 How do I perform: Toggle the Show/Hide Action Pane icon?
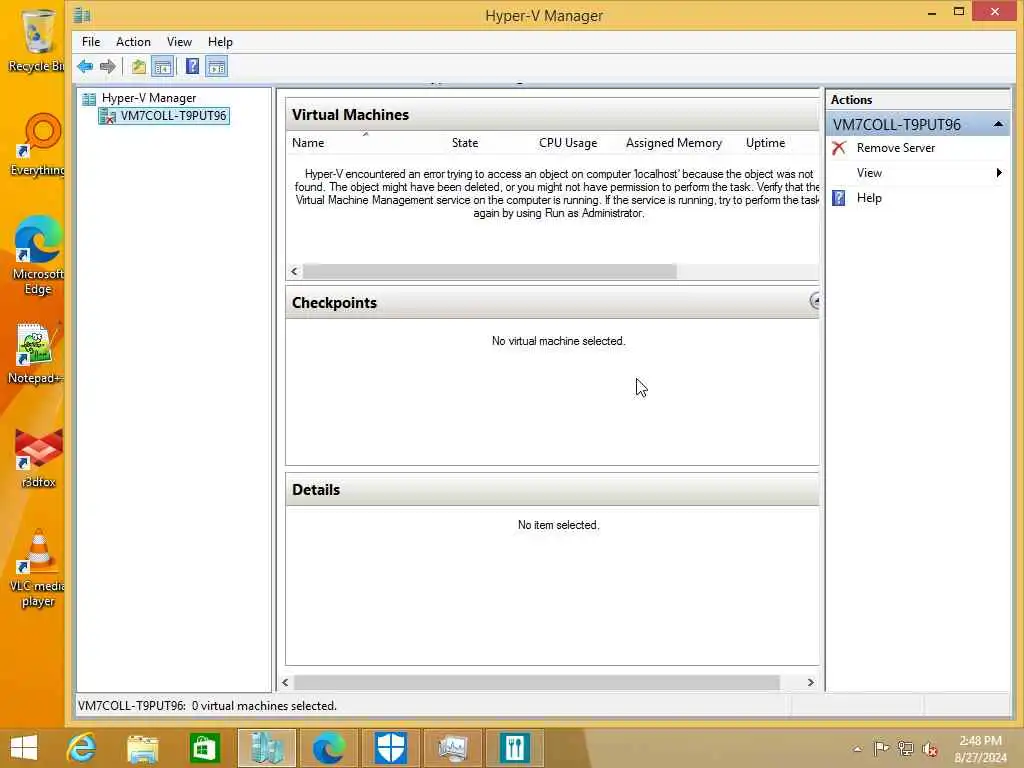[x=216, y=67]
